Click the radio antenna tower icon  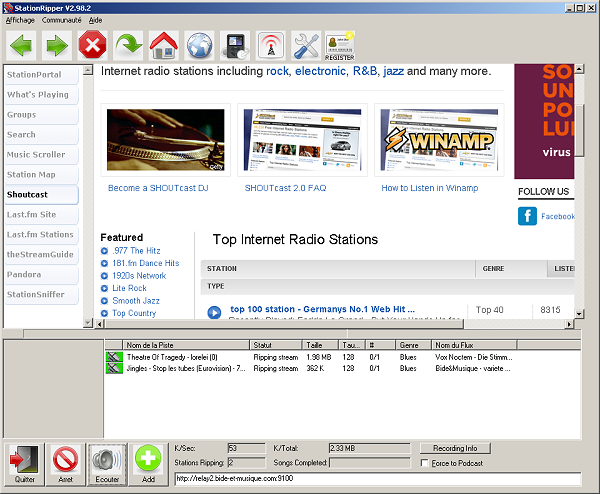coord(271,46)
